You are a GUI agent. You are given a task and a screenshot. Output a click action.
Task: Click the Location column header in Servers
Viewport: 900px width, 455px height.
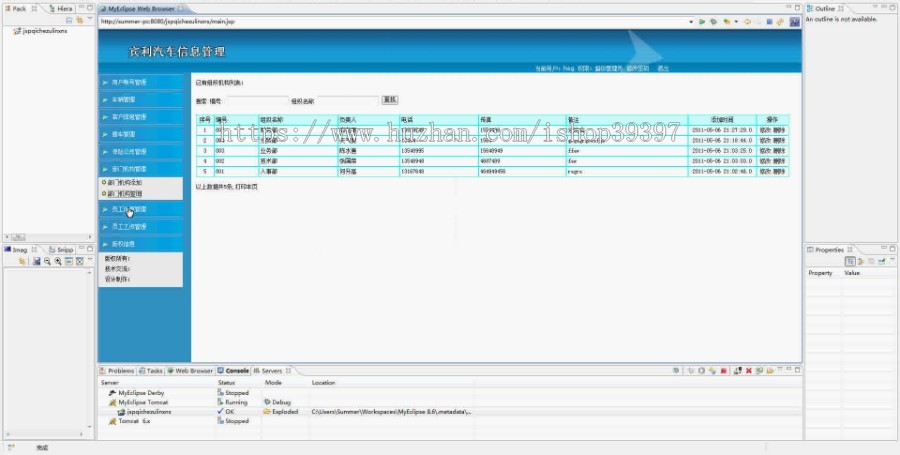(x=324, y=383)
